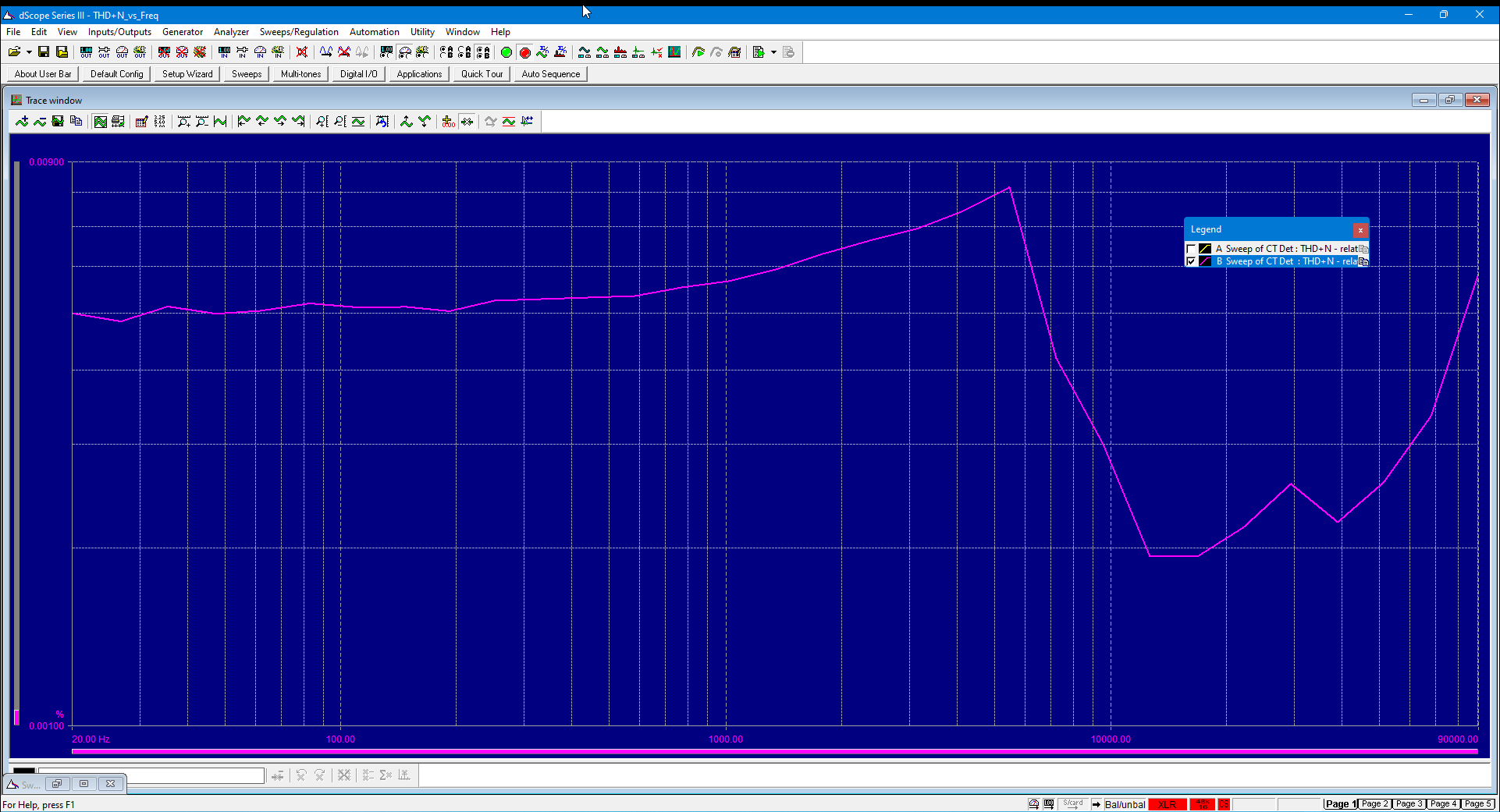Expand the dropdown arrow next to report icon

coord(773,52)
